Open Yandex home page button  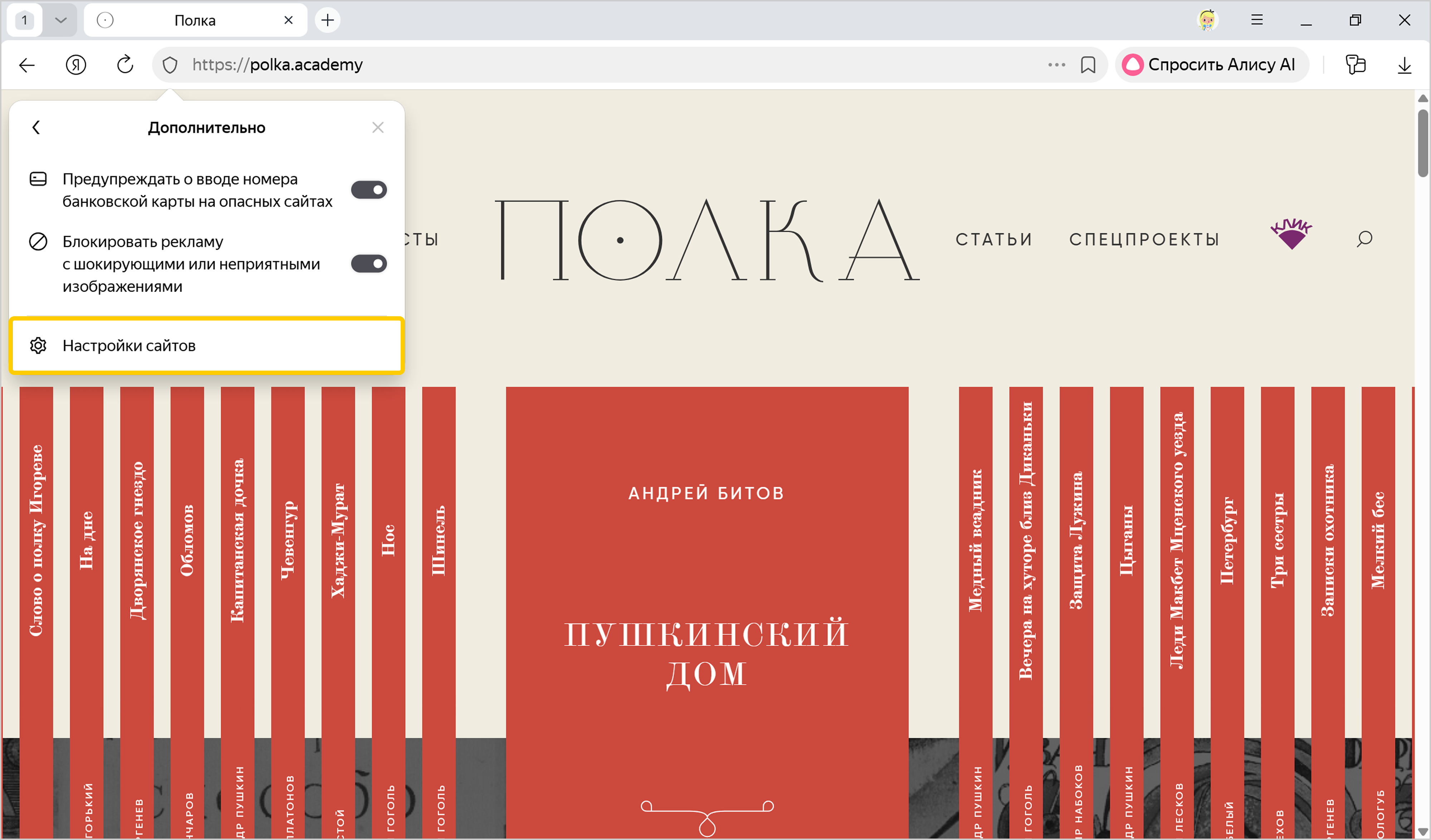(75, 65)
